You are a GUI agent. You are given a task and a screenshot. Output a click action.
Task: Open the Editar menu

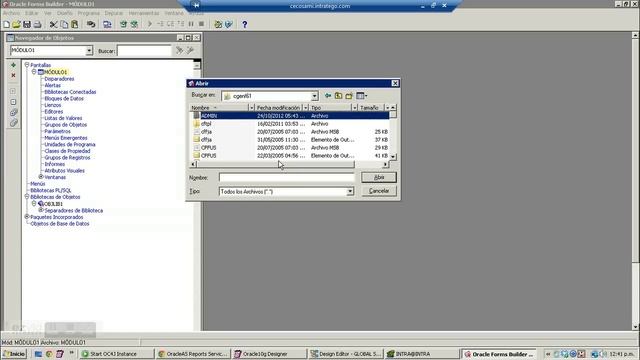31,13
